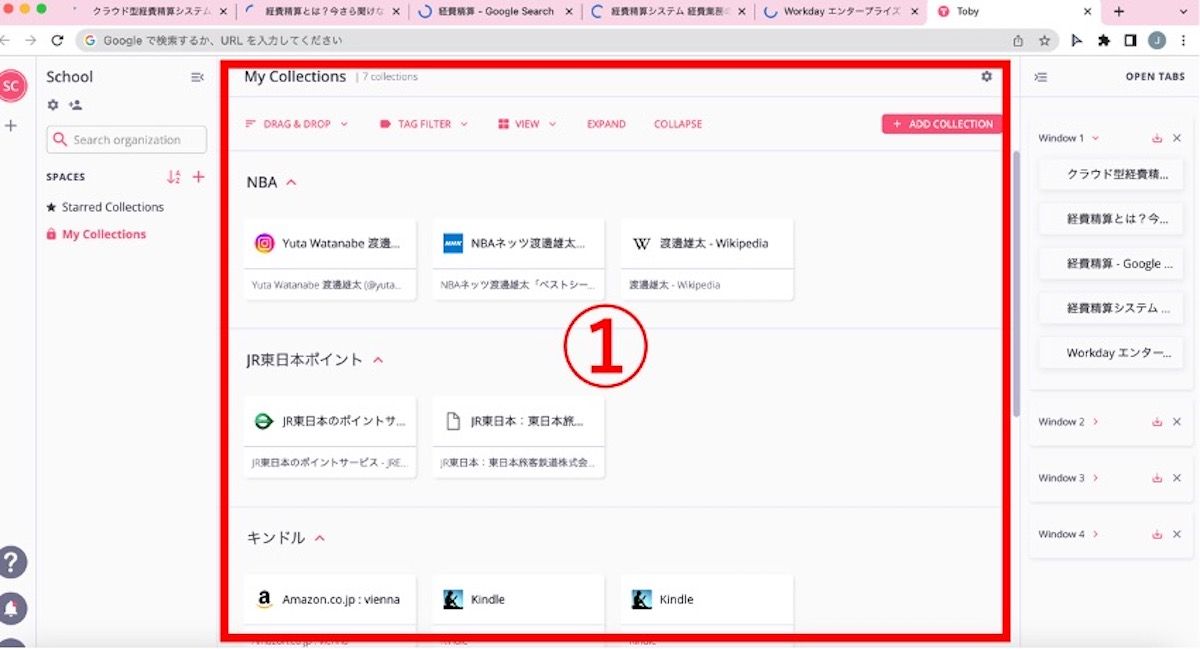Select クラウド型経費精 tab in Window 1 list
1200x649 pixels.
1111,174
